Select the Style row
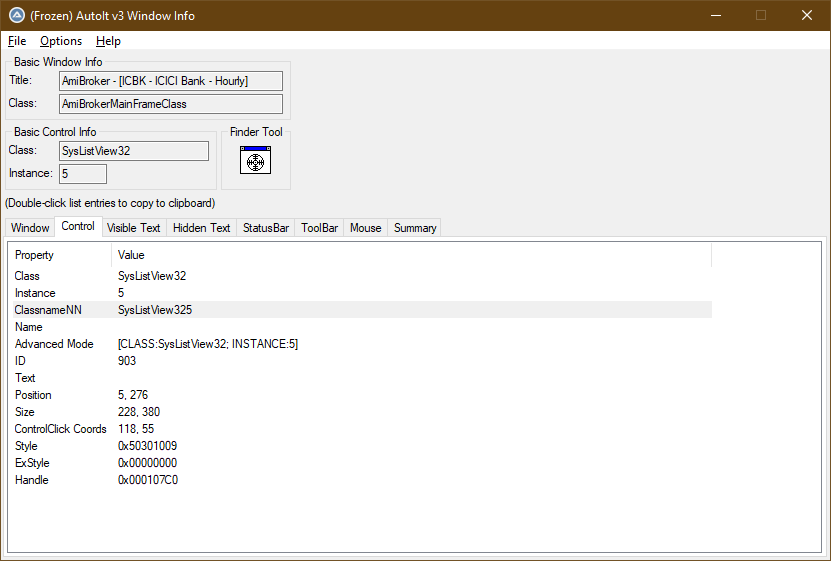 pyautogui.click(x=362, y=446)
